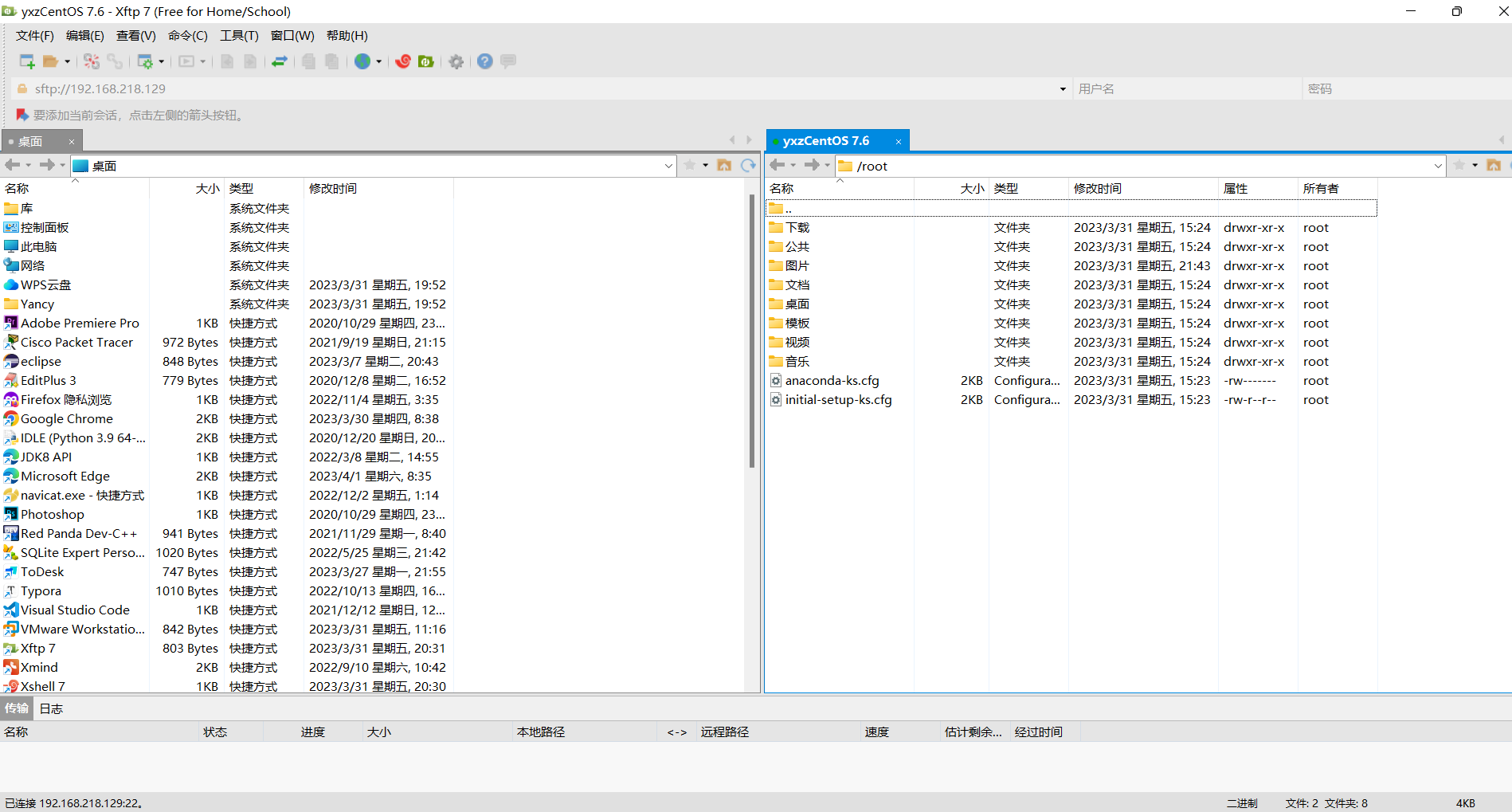The image size is (1512, 812).
Task: Sort remote files by 修改时间 column
Action: (x=1143, y=188)
